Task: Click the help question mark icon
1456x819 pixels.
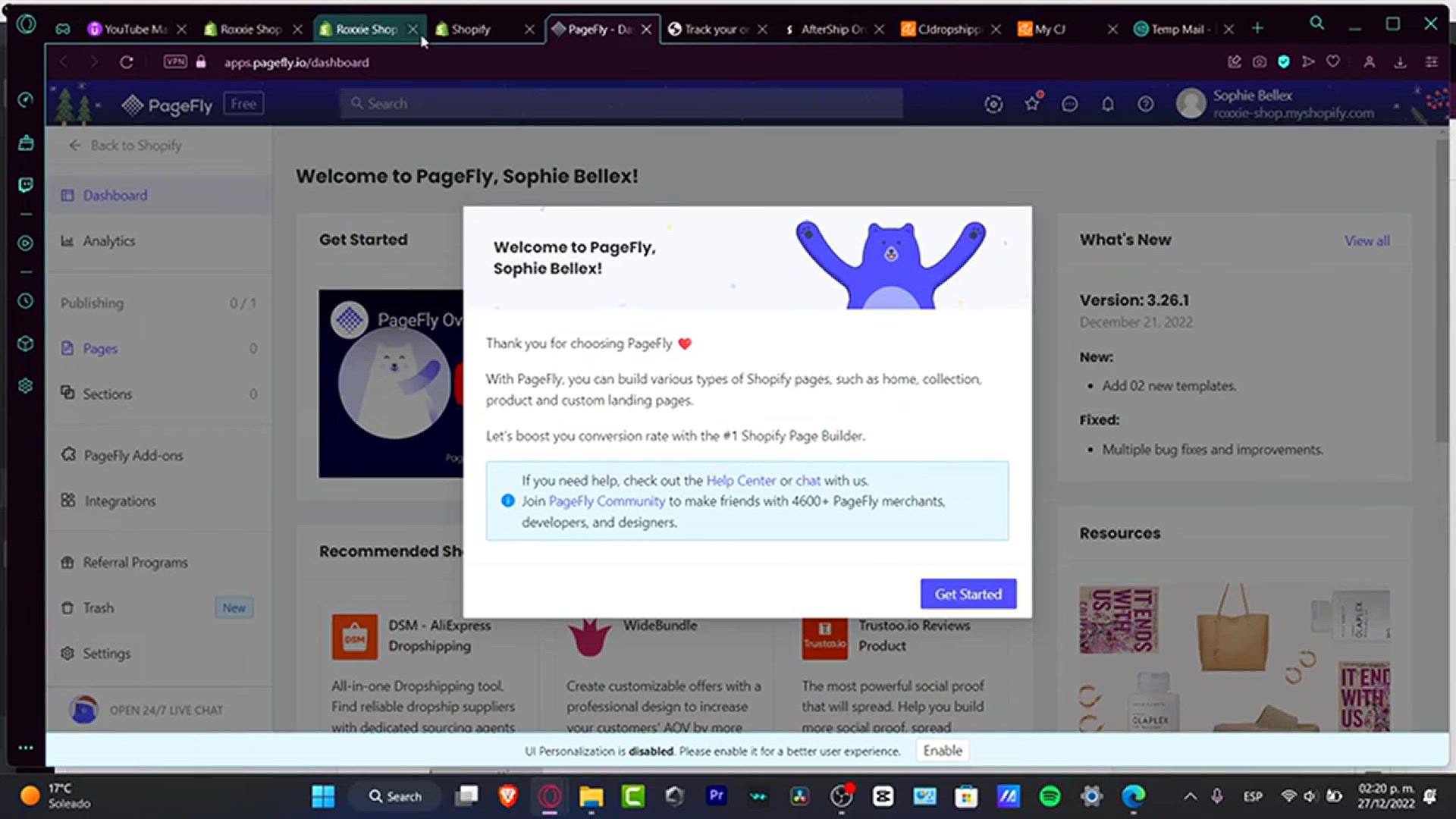Action: click(x=1146, y=105)
